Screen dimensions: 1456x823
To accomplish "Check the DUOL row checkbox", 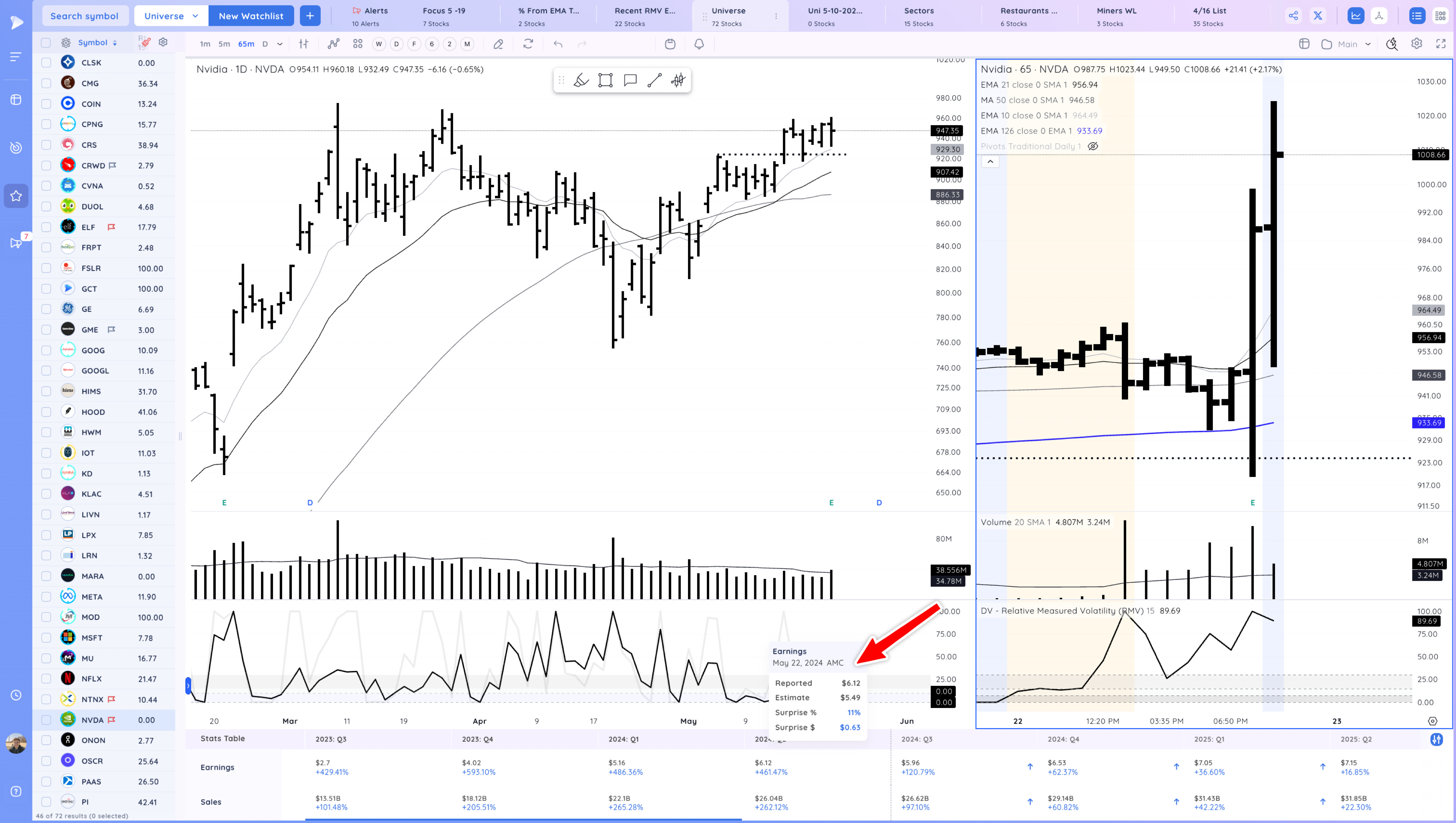I will tap(46, 207).
